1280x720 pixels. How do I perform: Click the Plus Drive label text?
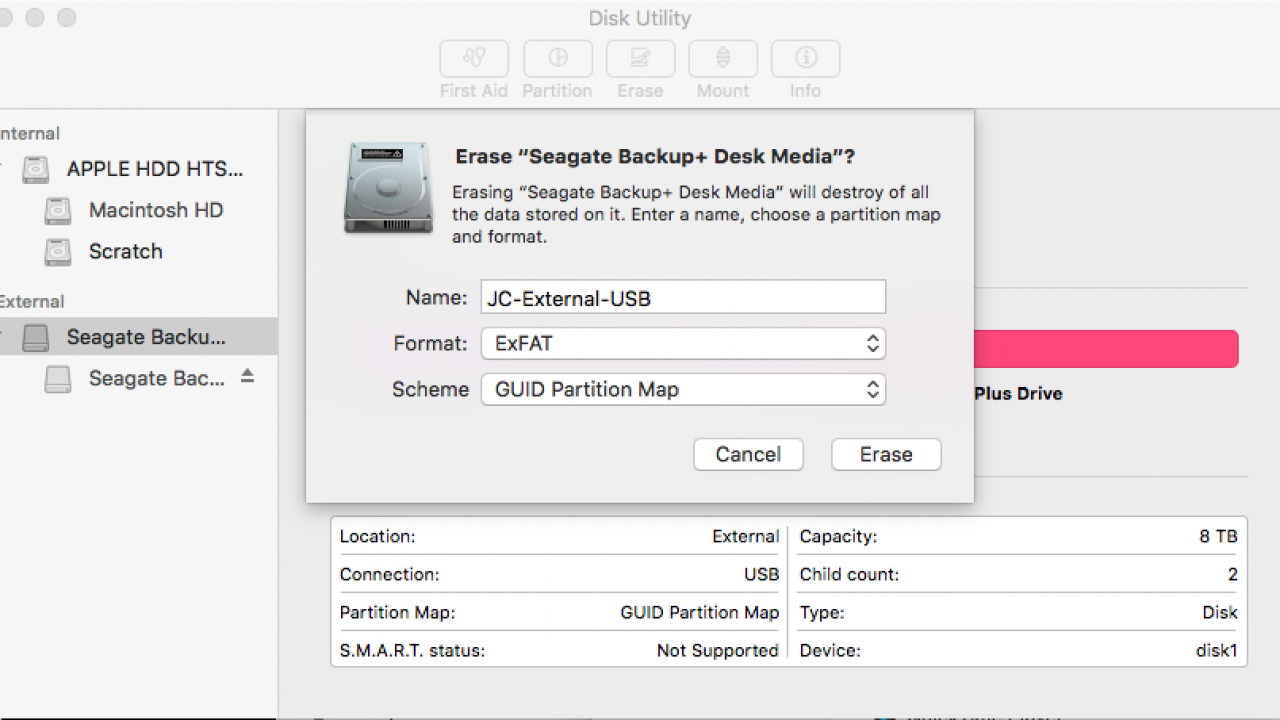1018,393
